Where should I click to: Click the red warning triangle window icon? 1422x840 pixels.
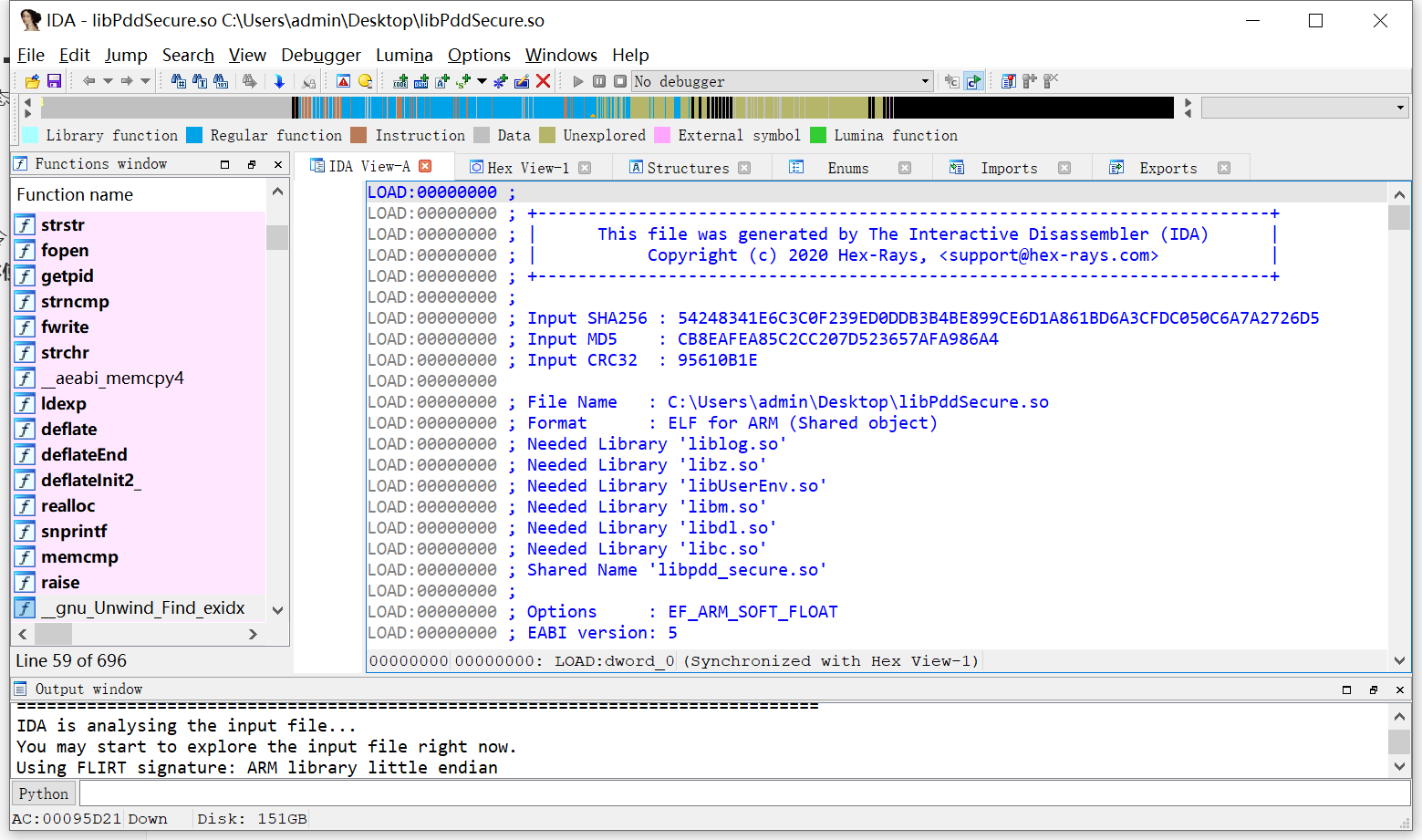343,81
